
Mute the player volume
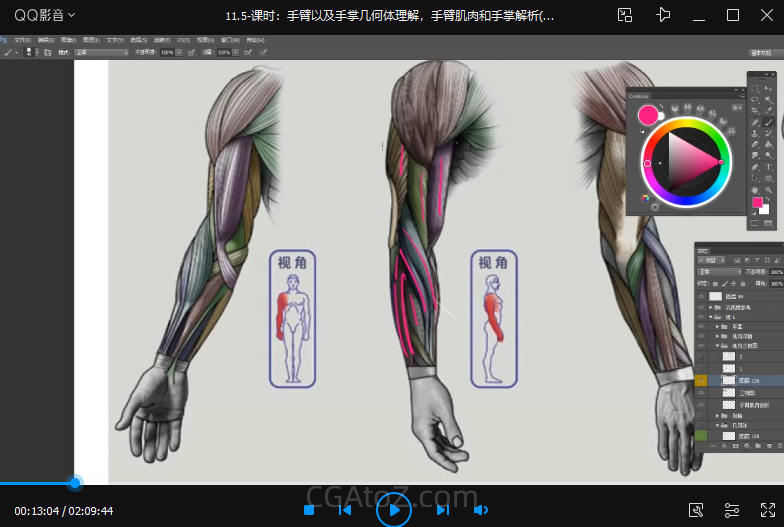[x=480, y=510]
